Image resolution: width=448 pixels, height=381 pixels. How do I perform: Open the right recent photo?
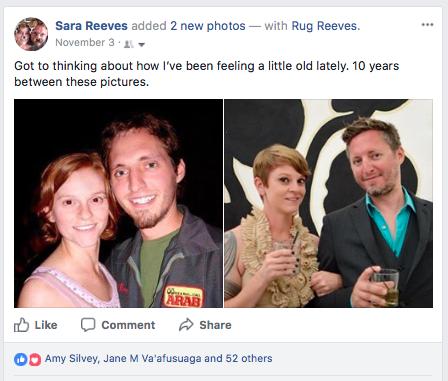click(x=329, y=203)
